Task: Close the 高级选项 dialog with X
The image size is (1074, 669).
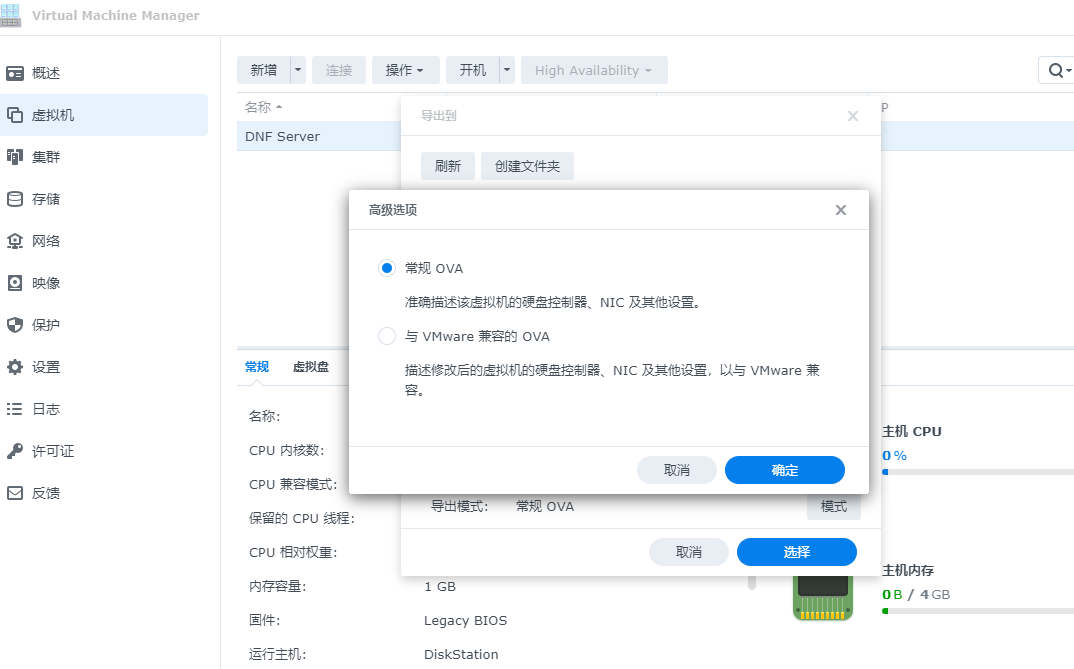Action: [x=840, y=210]
